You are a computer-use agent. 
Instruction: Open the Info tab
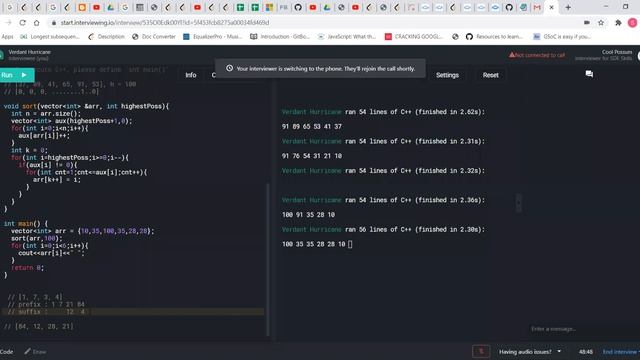point(191,75)
